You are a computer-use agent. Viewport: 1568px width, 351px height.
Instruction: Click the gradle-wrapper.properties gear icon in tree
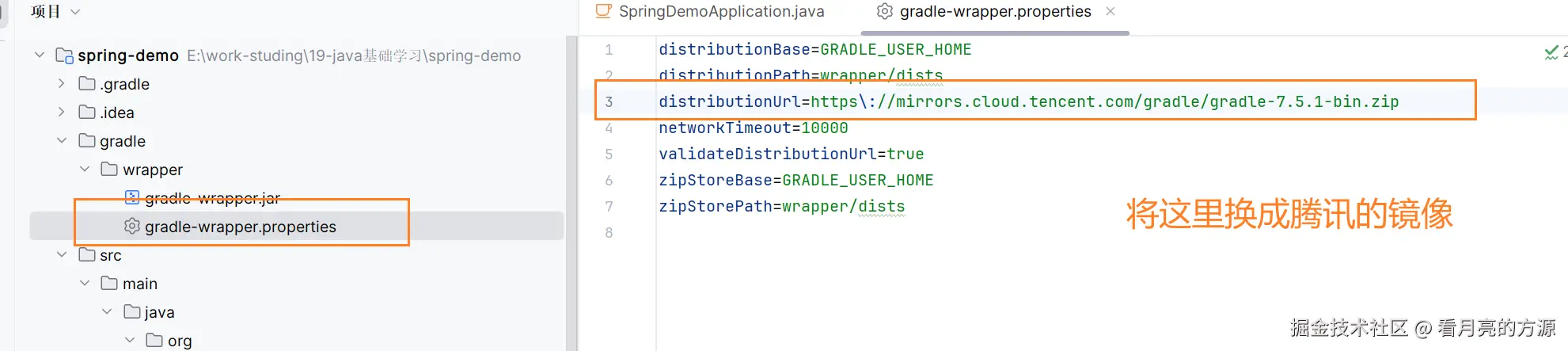point(132,226)
